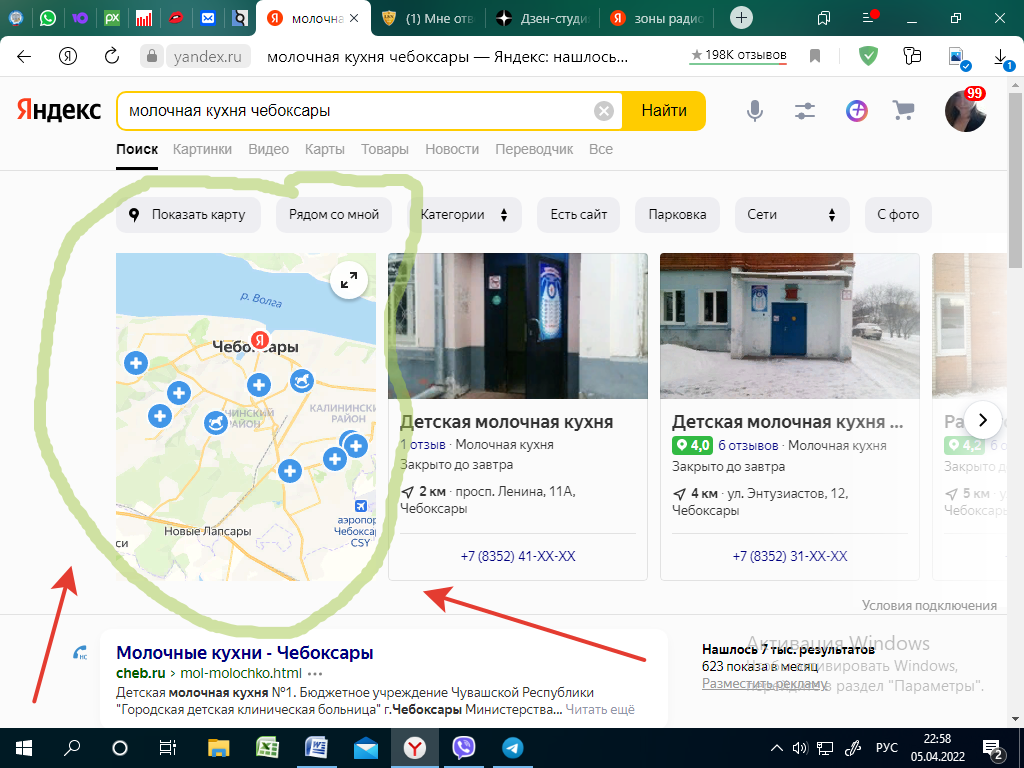Click the page vertical scrollbar thumb
The image size is (1024, 768).
1016,180
